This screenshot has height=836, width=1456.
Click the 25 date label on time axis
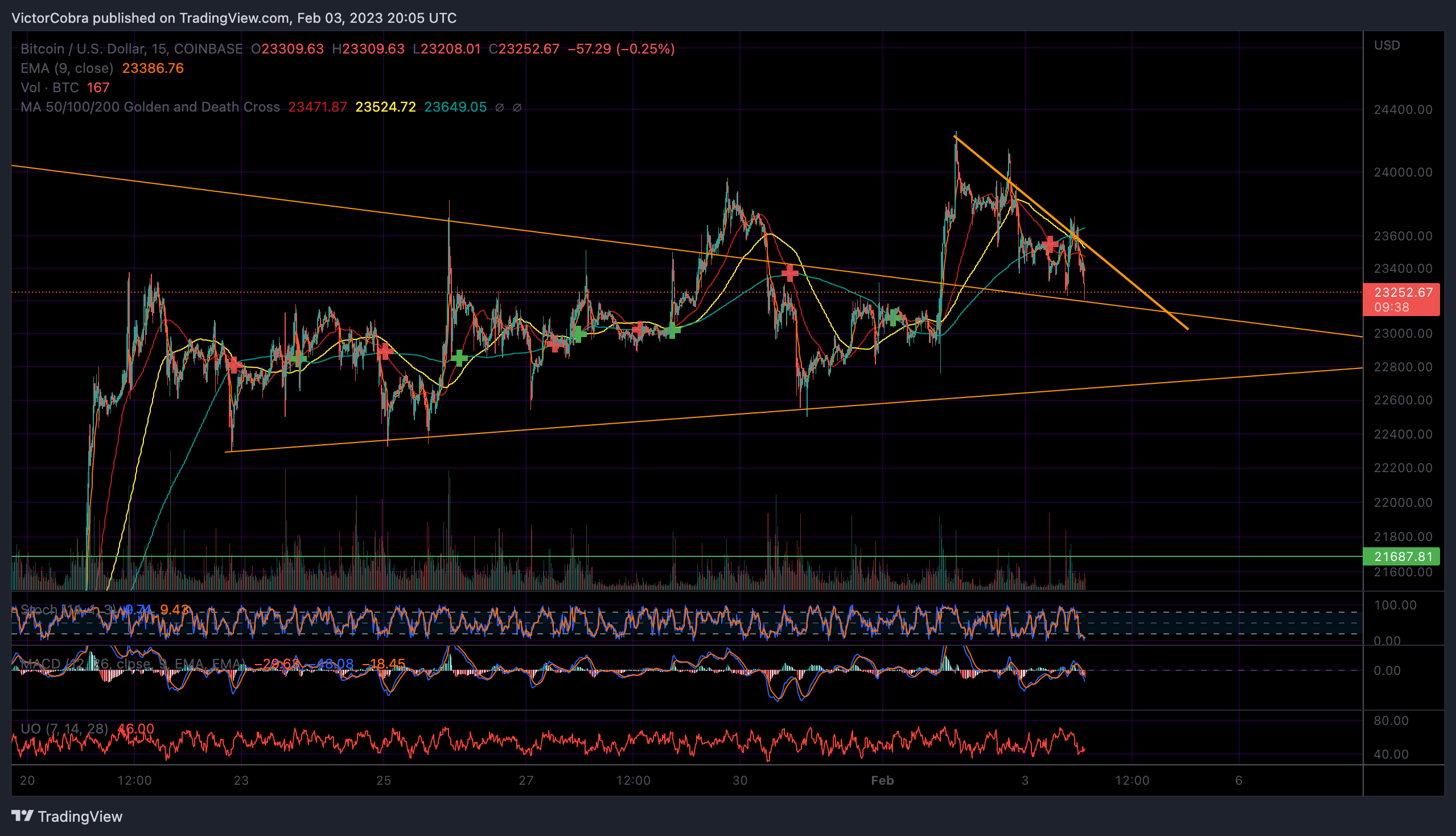tap(384, 781)
